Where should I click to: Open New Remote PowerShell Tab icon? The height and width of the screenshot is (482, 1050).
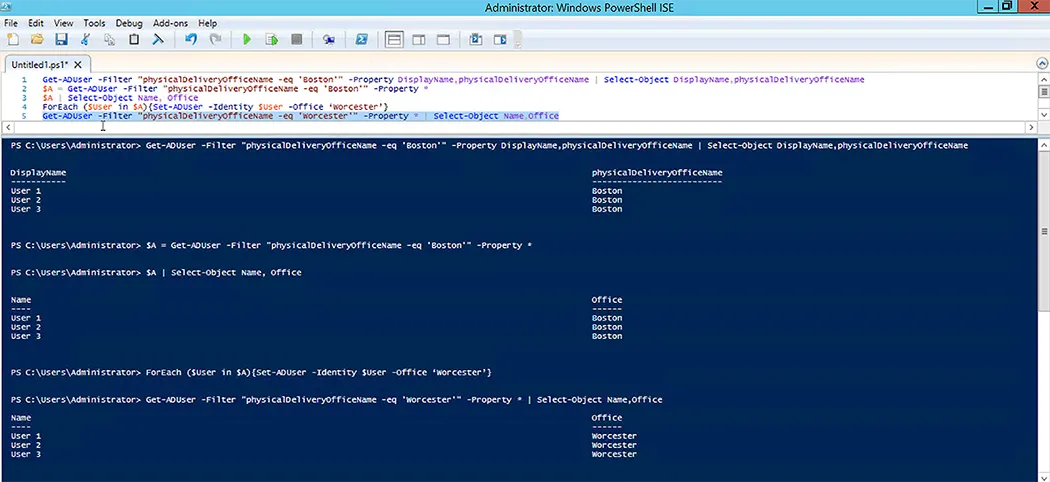328,39
